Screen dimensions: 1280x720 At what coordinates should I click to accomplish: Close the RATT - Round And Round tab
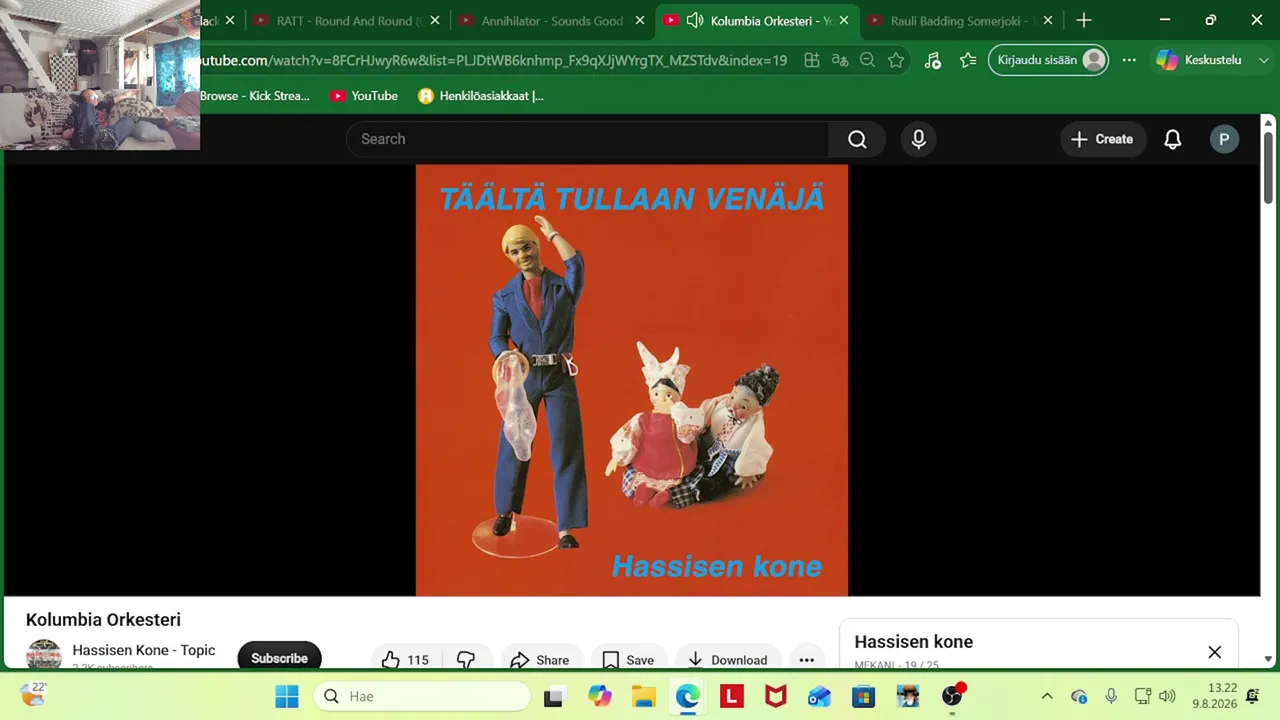[x=435, y=20]
